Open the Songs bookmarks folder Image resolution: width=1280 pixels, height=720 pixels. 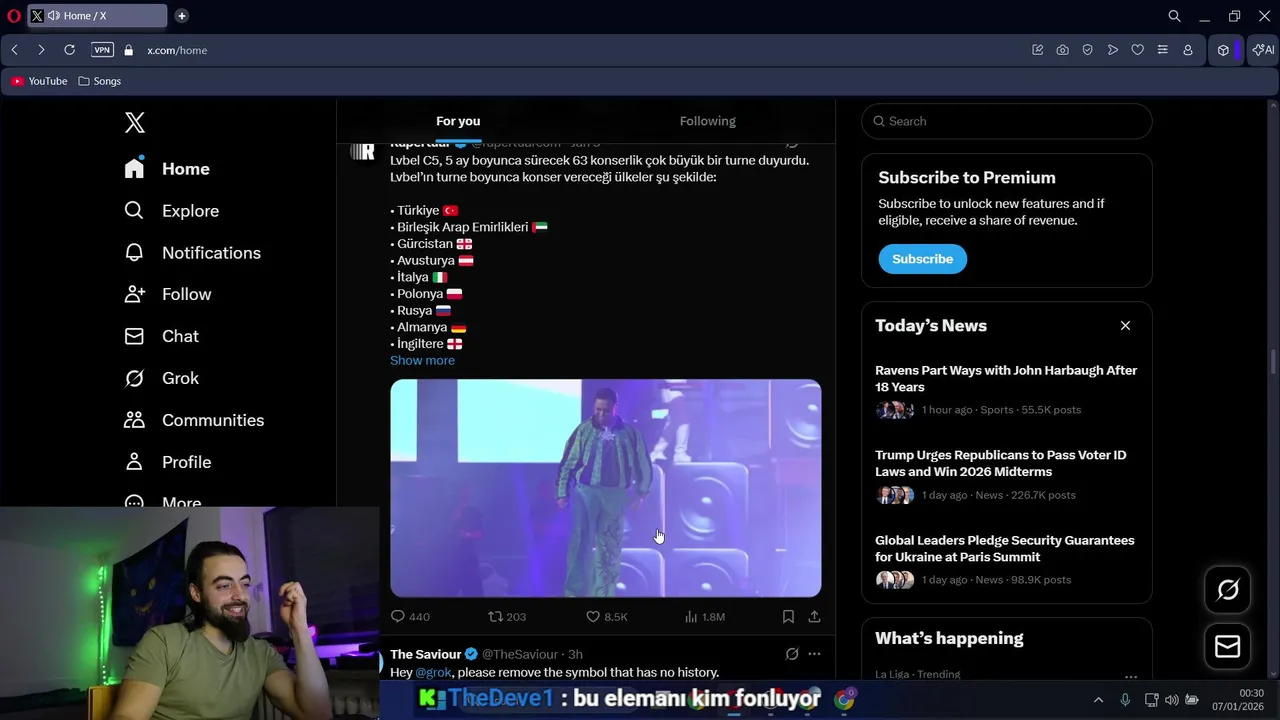tap(100, 81)
